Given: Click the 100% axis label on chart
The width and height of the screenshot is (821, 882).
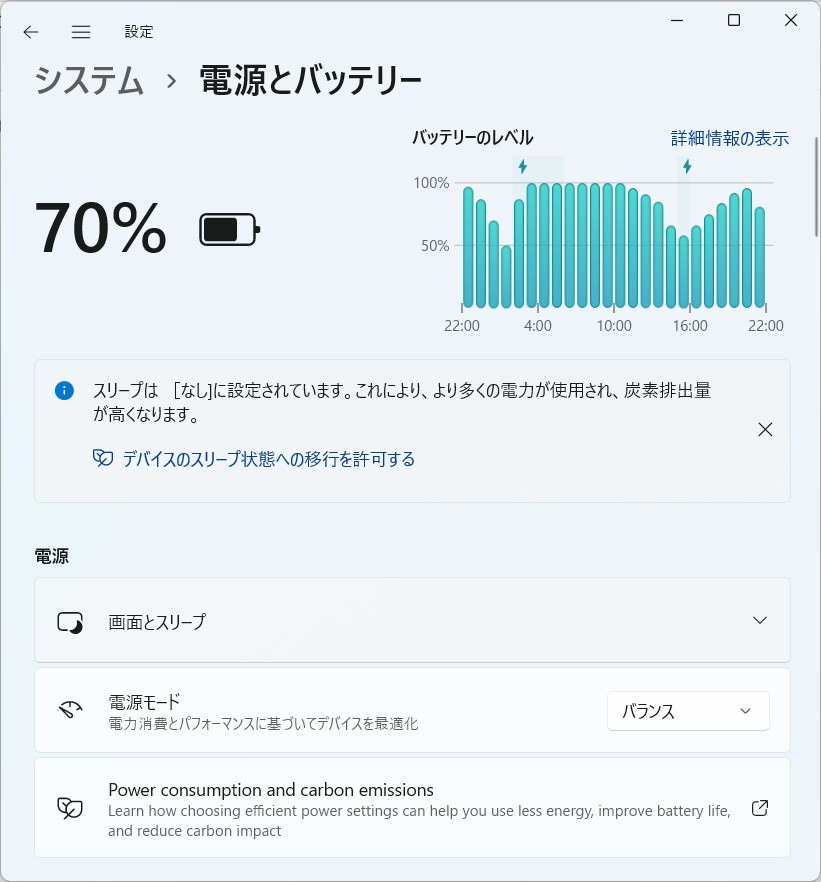Looking at the screenshot, I should tap(431, 183).
